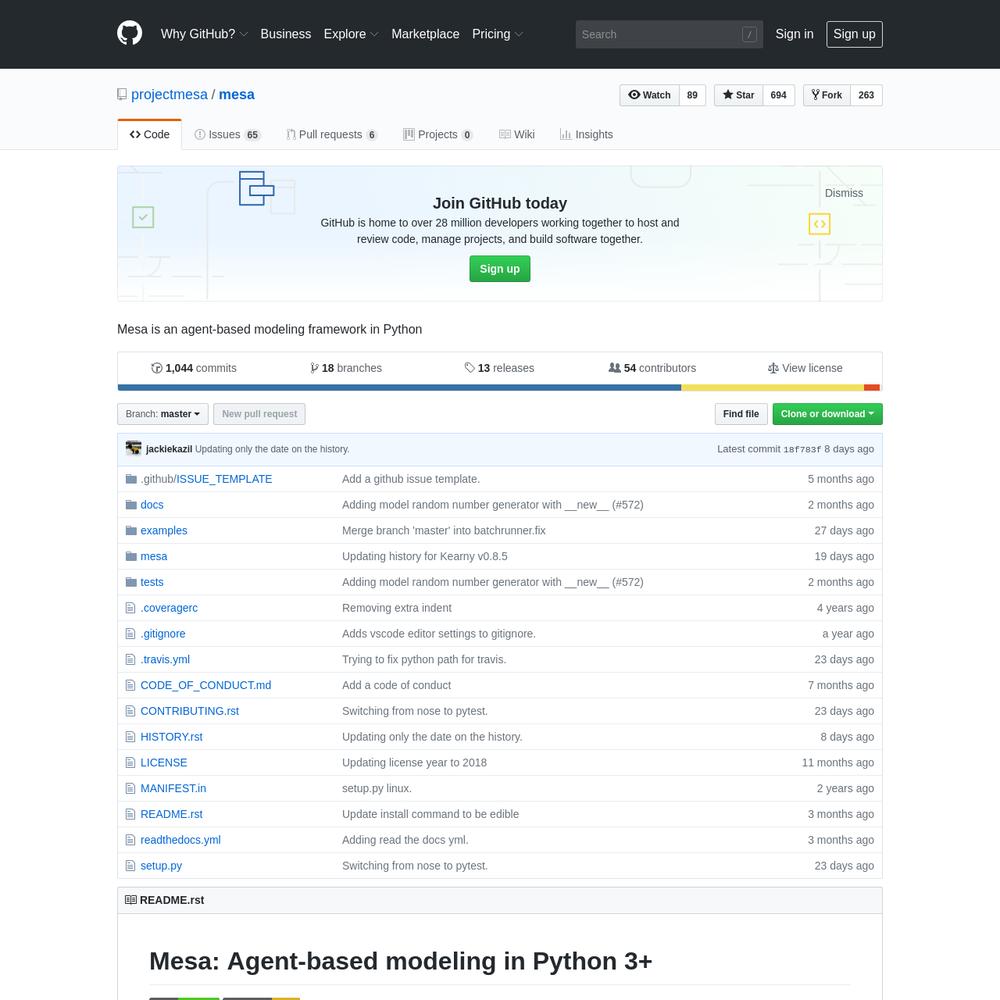Open the 89 watchers count
Viewport: 1000px width, 1000px height.
tap(692, 95)
